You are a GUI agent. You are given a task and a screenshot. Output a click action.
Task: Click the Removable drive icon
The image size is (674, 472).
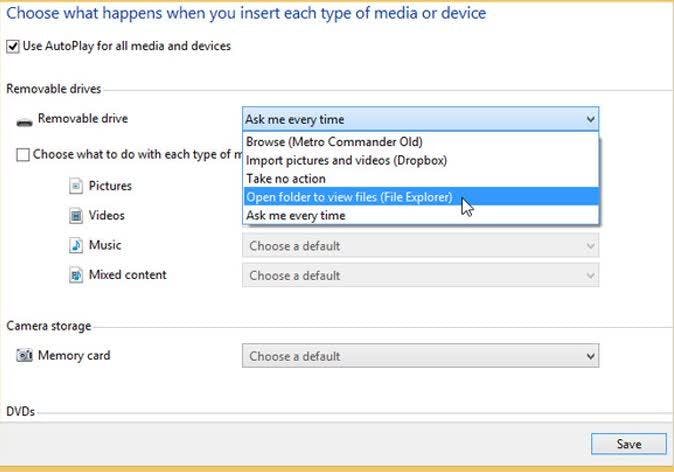point(25,120)
